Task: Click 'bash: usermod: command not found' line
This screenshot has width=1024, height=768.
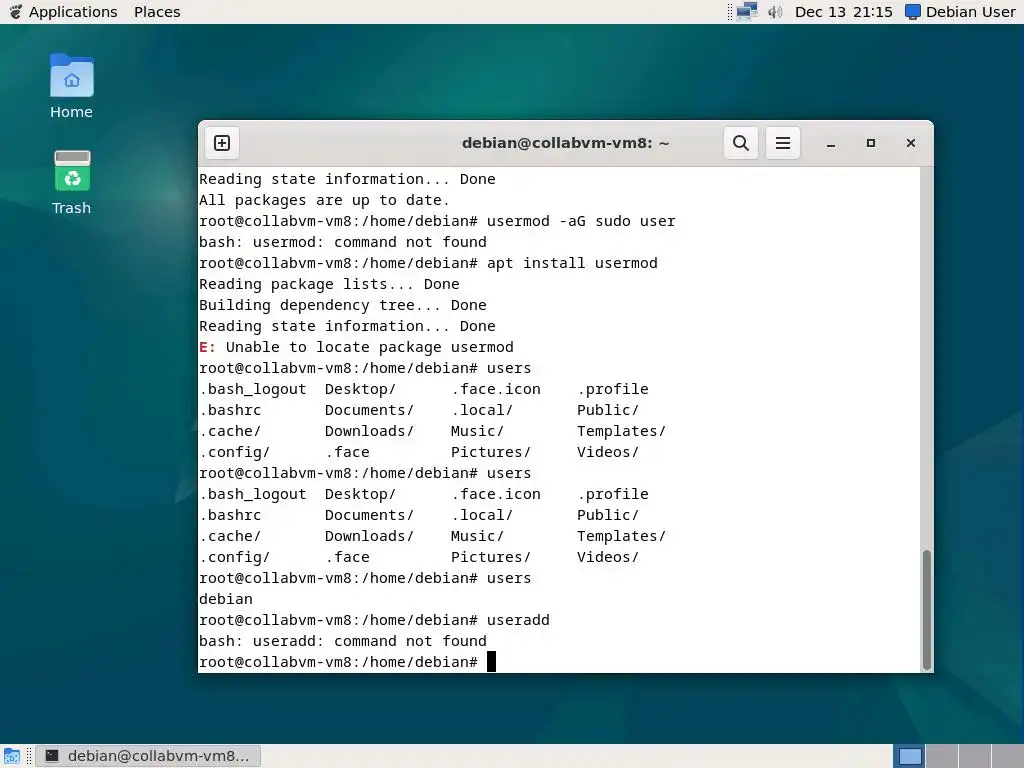Action: [343, 242]
